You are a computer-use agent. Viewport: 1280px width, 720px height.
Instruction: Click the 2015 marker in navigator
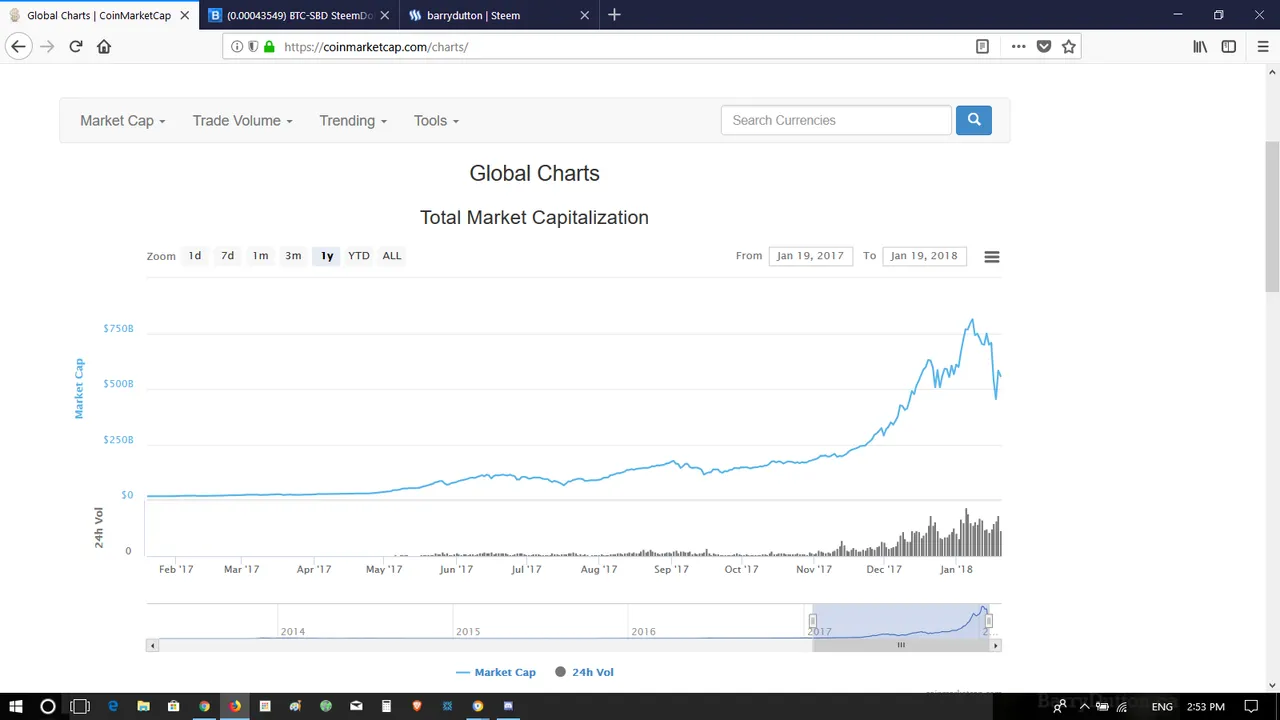(468, 631)
